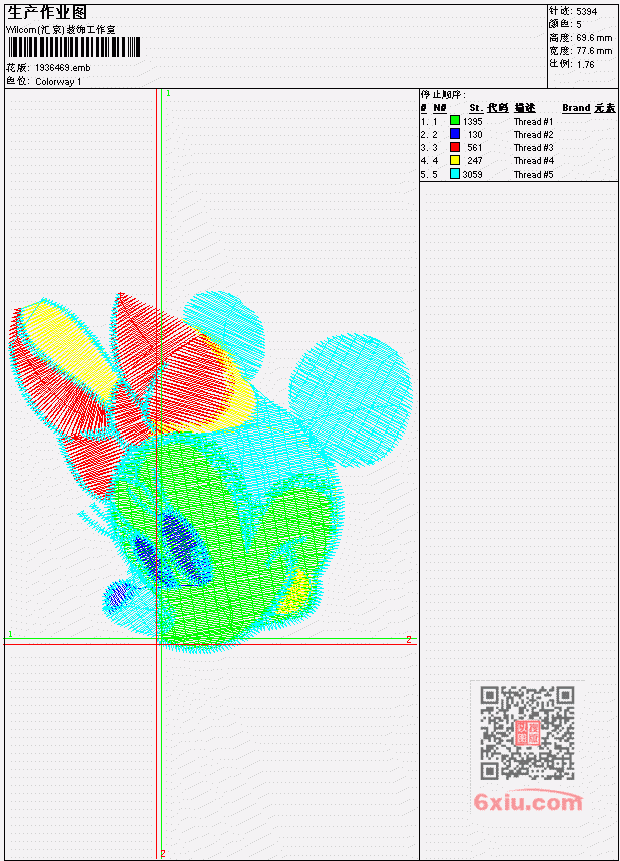Click the 'Brand' column header
This screenshot has width=620, height=861.
pos(576,108)
